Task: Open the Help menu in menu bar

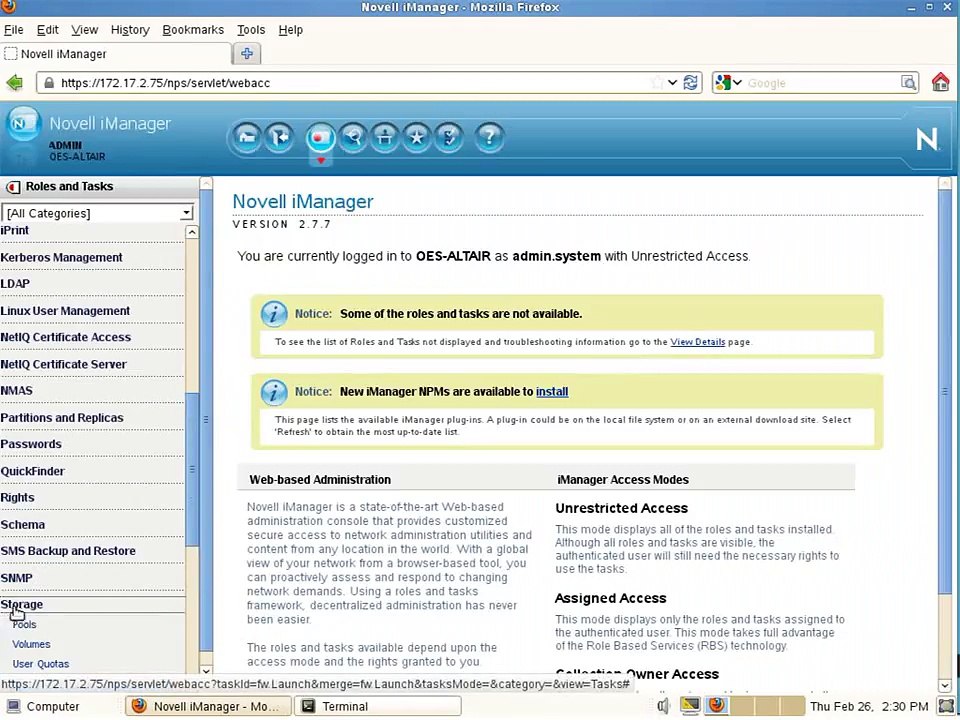Action: (x=290, y=29)
